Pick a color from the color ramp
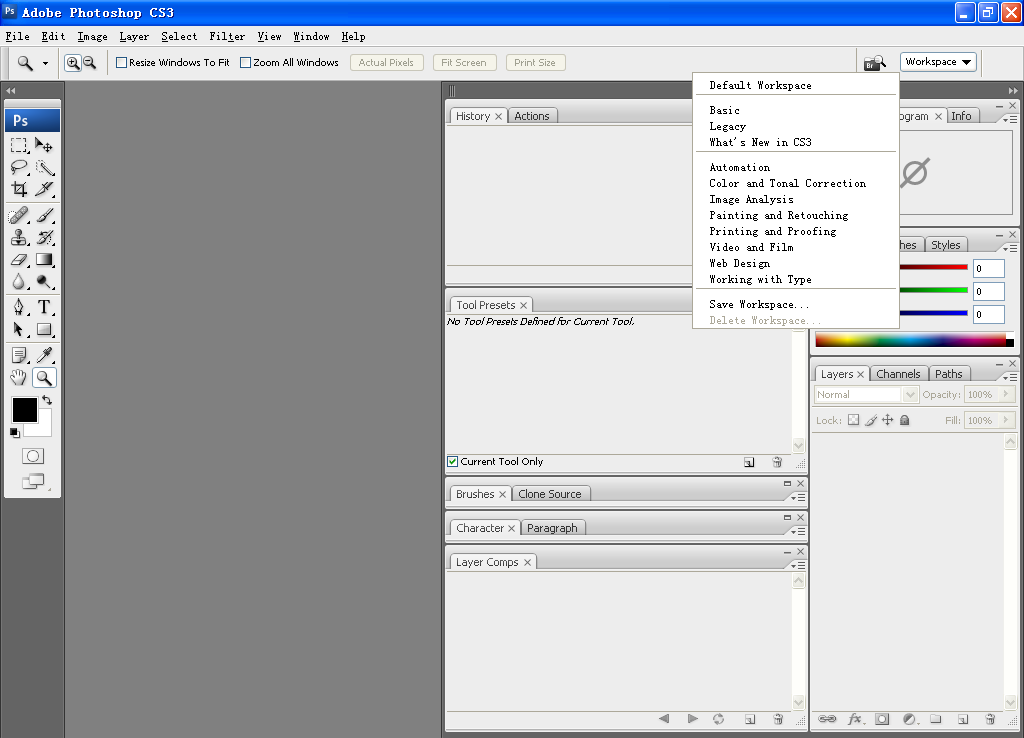This screenshot has width=1024, height=738. point(910,340)
